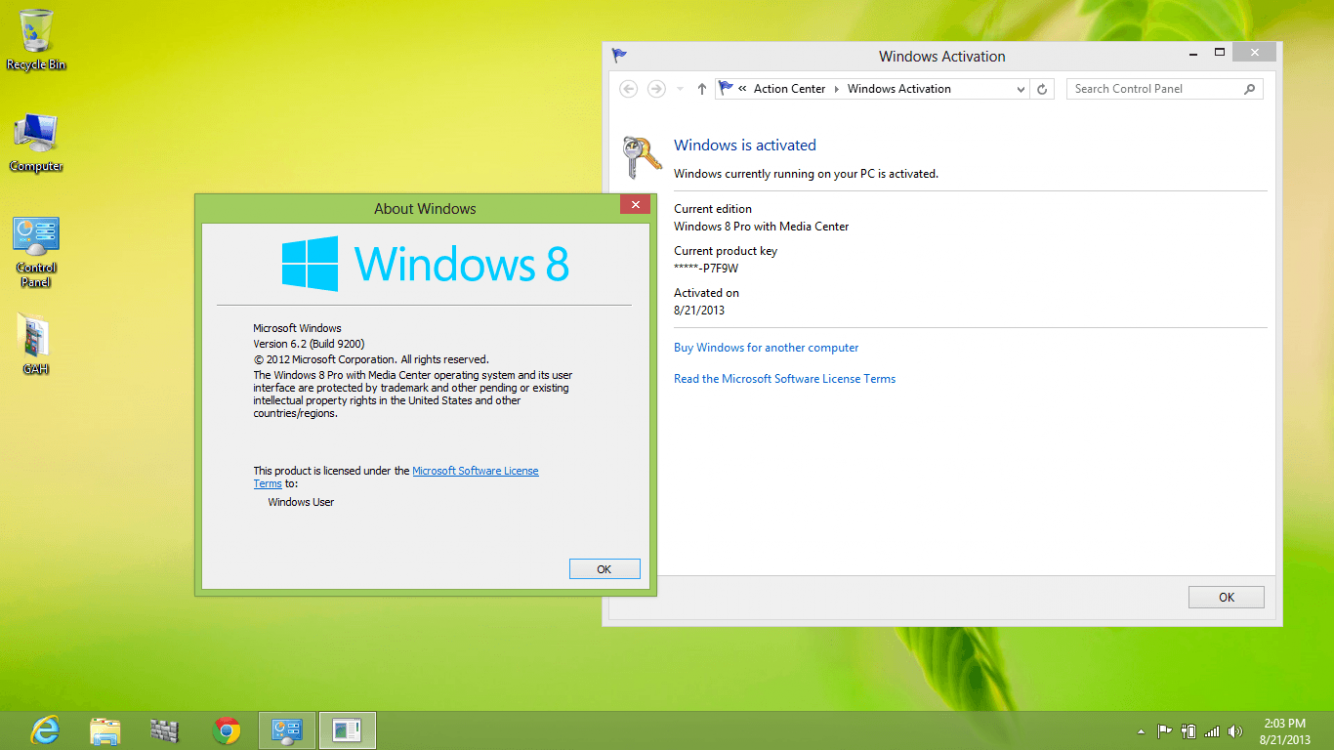Select the GAH folder on desktop

(x=36, y=344)
